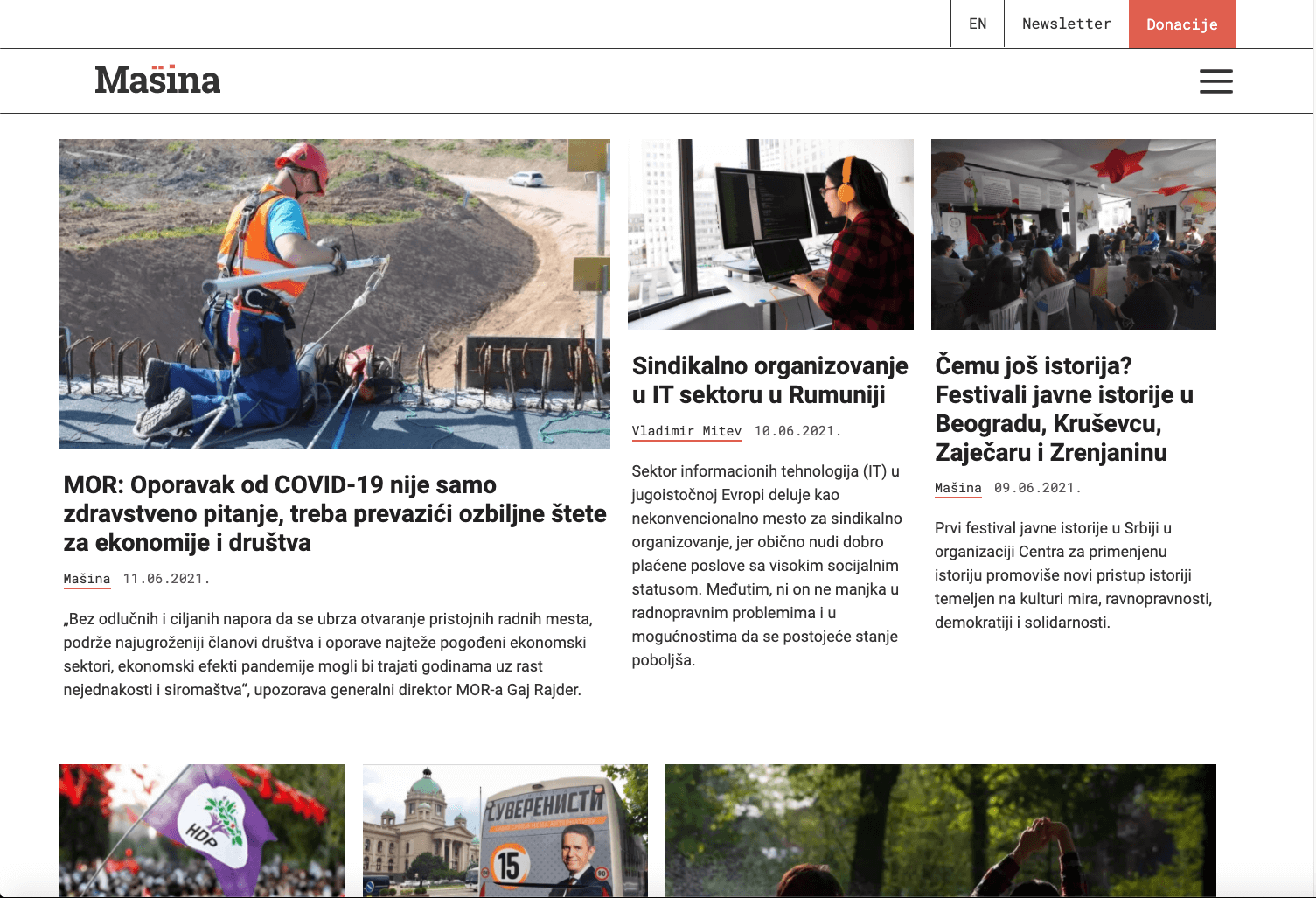The image size is (1316, 898).
Task: Click the festival article summary paragraph
Action: pos(1073,575)
